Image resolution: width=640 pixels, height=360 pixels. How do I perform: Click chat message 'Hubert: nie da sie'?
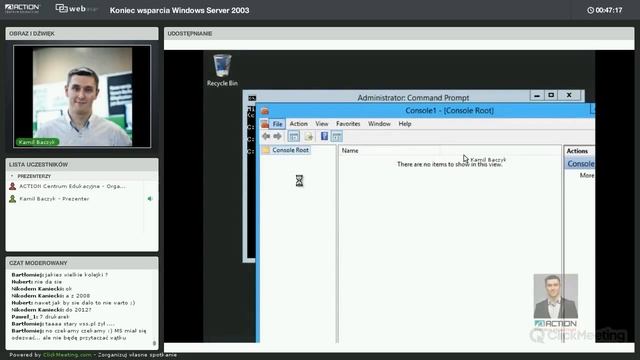(37, 282)
